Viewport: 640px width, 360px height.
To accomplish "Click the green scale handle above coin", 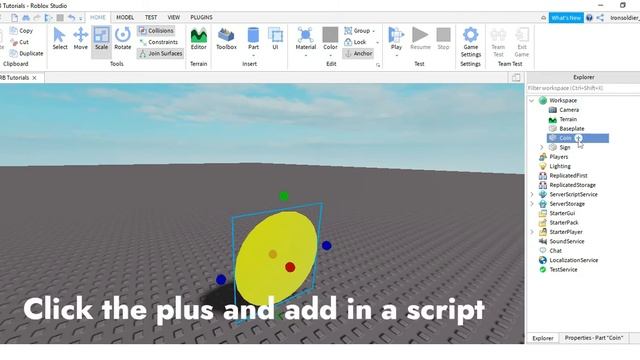I will 284,196.
